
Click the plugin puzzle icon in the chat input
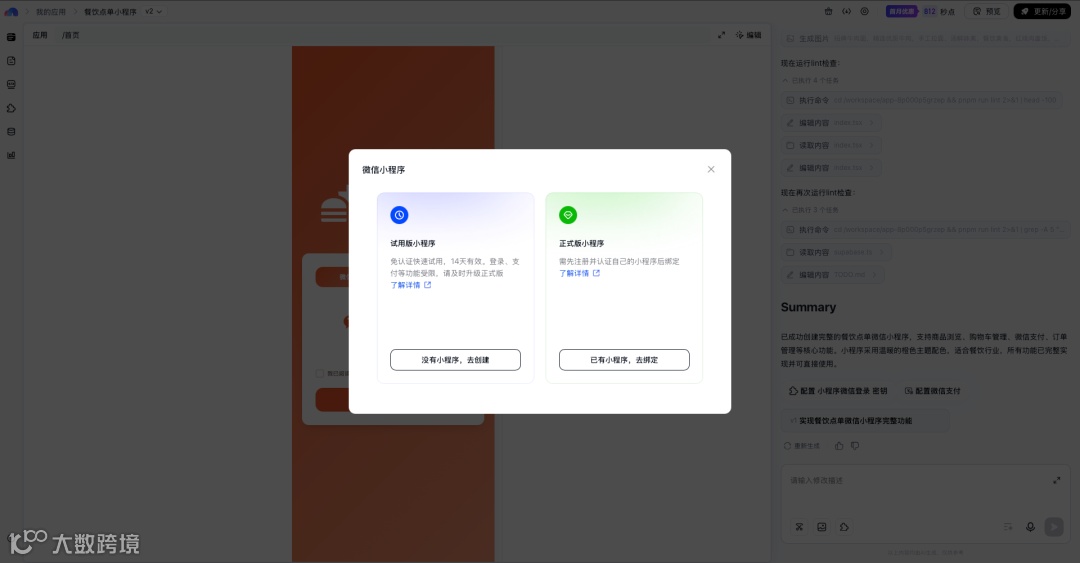point(844,527)
